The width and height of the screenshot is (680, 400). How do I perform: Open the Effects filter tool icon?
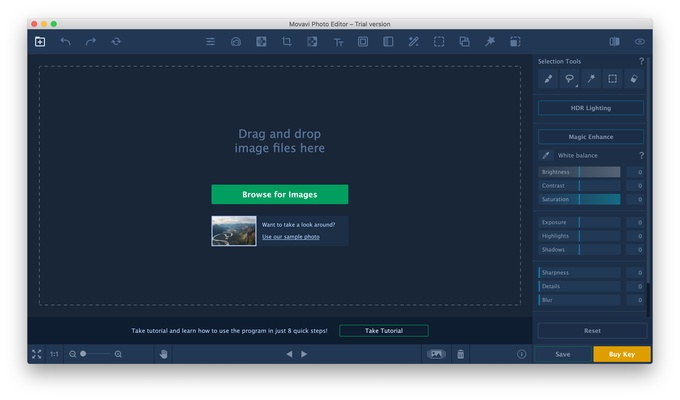(x=236, y=42)
